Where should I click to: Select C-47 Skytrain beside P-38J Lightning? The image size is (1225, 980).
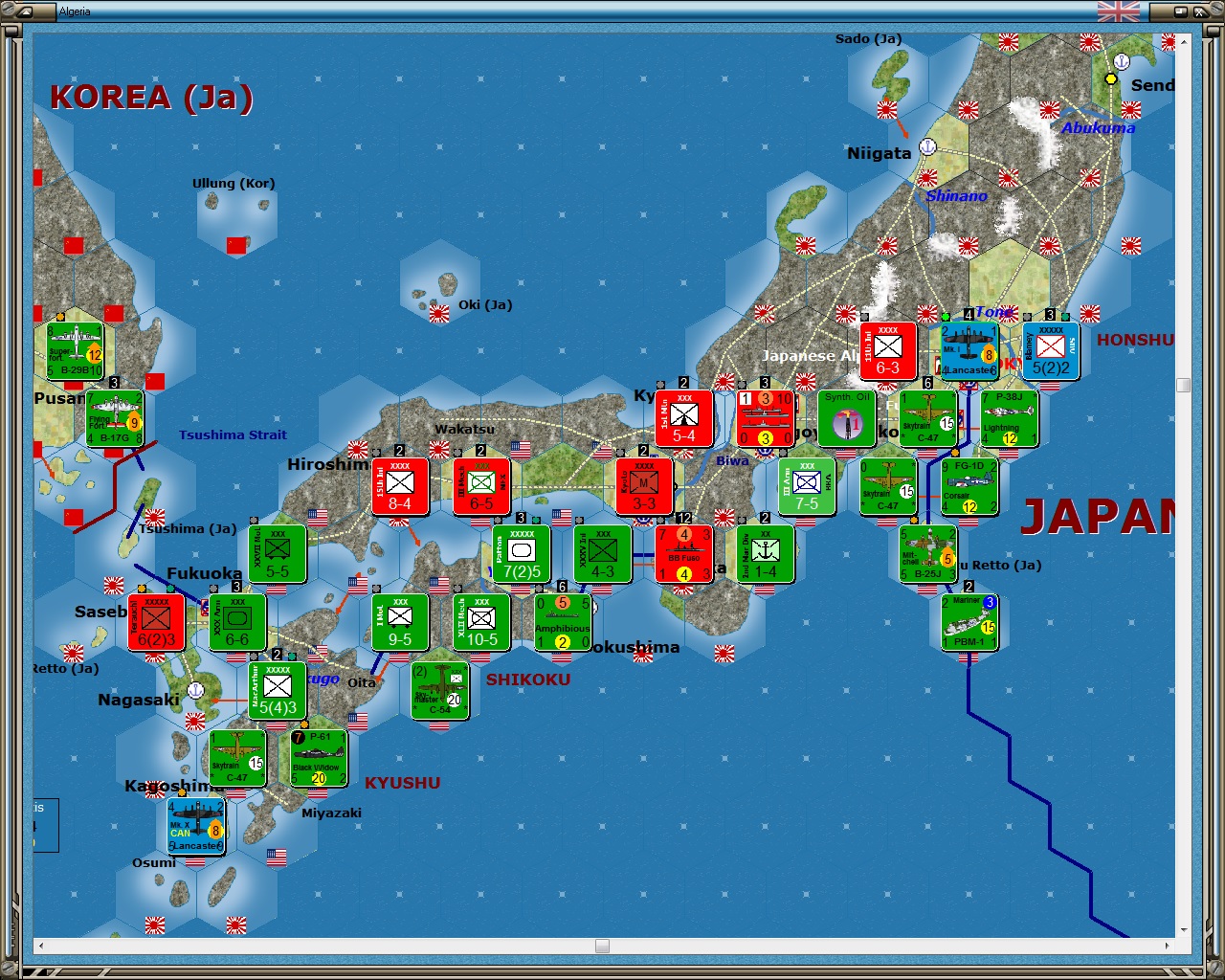pos(928,418)
